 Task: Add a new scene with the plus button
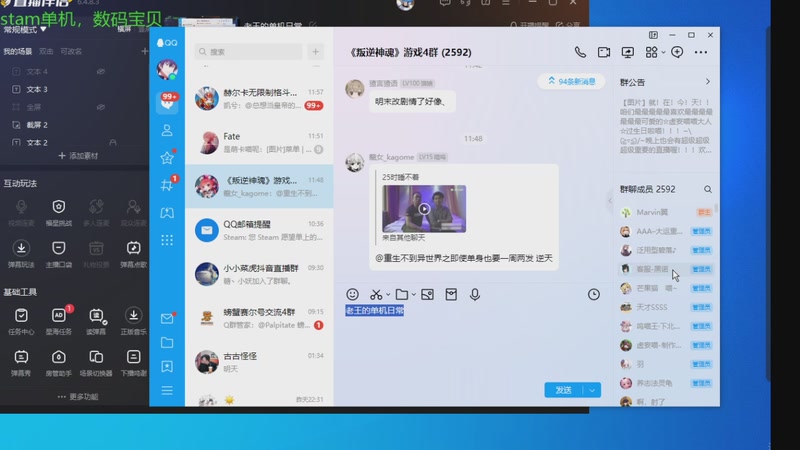(x=144, y=51)
